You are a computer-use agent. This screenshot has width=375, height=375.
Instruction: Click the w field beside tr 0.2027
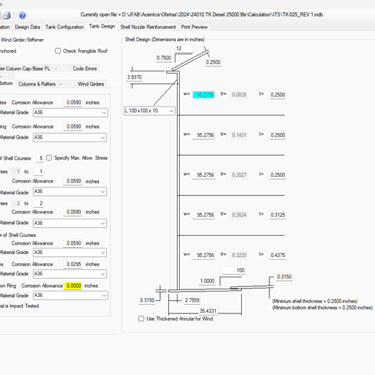point(204,175)
